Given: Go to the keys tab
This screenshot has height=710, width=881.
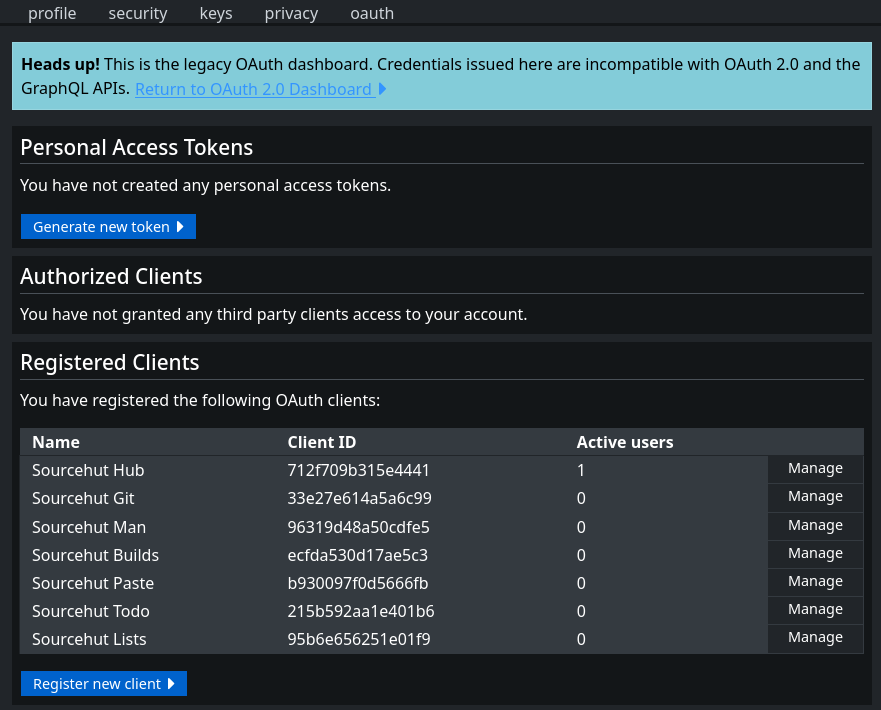Looking at the screenshot, I should click(x=216, y=13).
